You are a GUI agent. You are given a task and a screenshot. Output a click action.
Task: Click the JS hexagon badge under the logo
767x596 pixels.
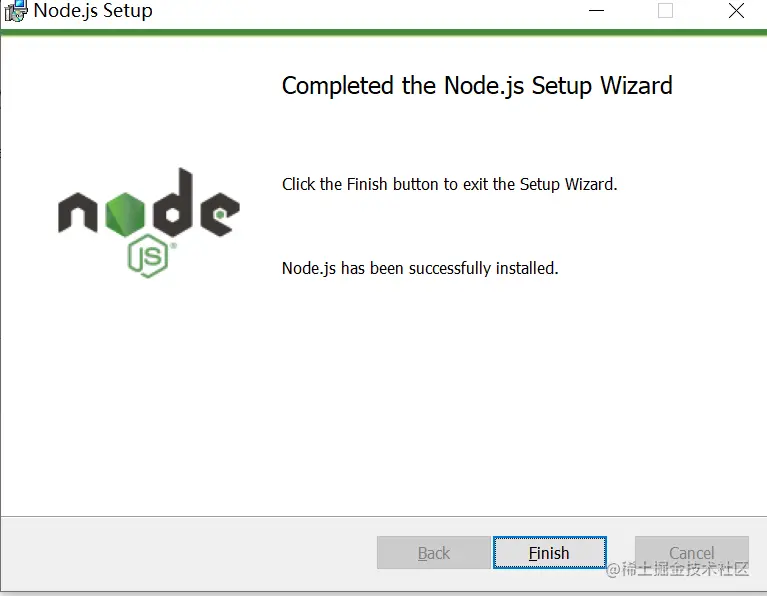[148, 256]
